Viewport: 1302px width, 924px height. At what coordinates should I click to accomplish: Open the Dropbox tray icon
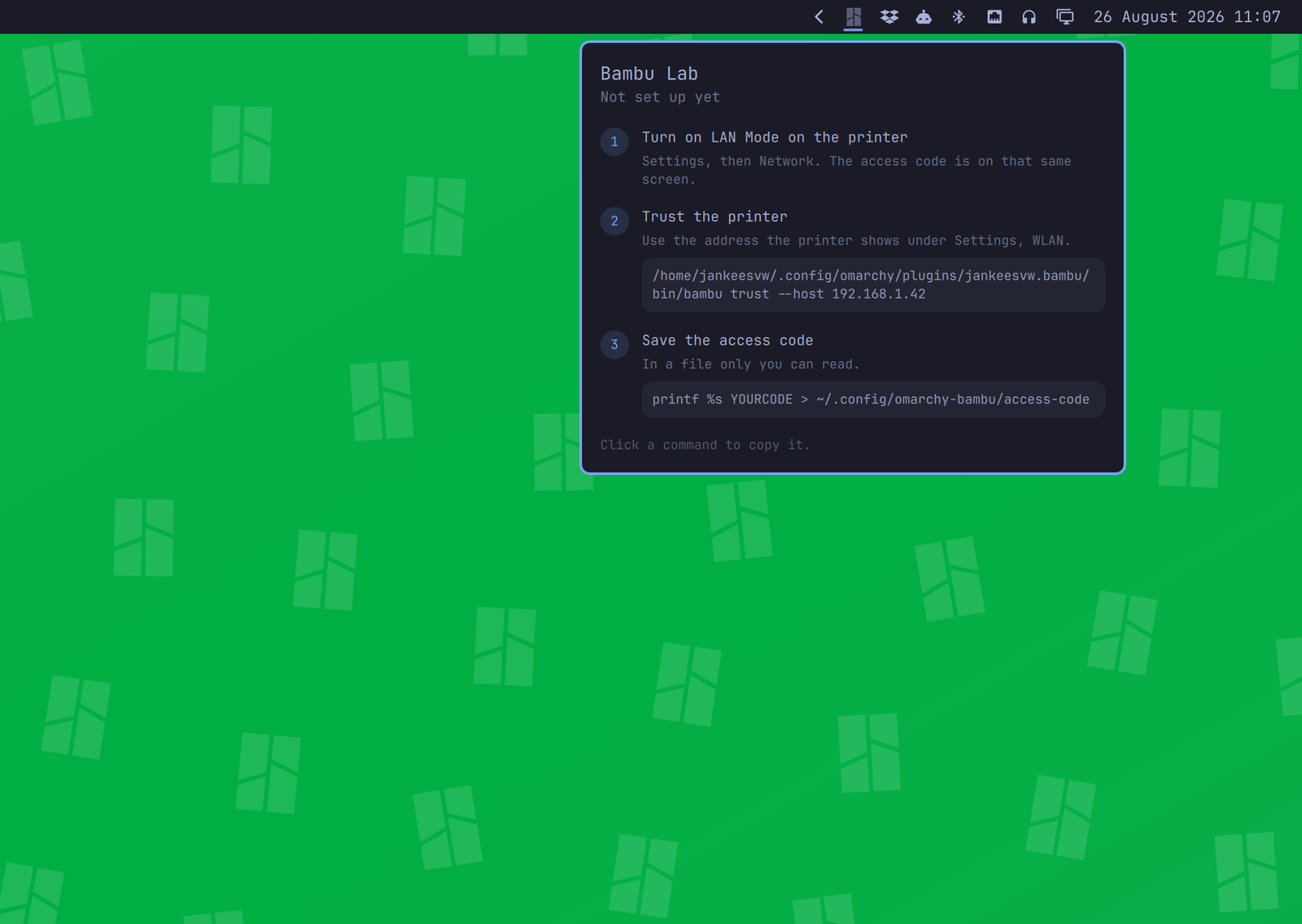889,16
